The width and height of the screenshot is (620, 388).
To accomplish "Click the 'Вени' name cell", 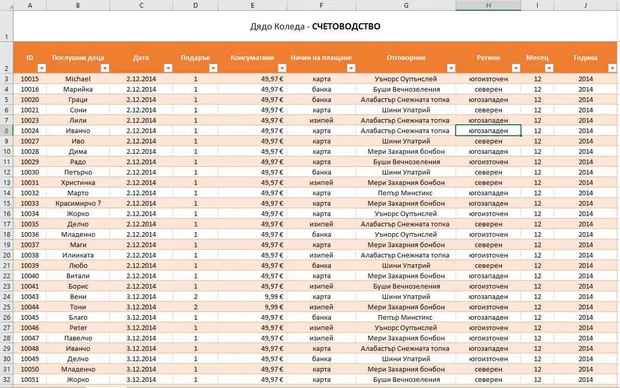I will click(78, 297).
